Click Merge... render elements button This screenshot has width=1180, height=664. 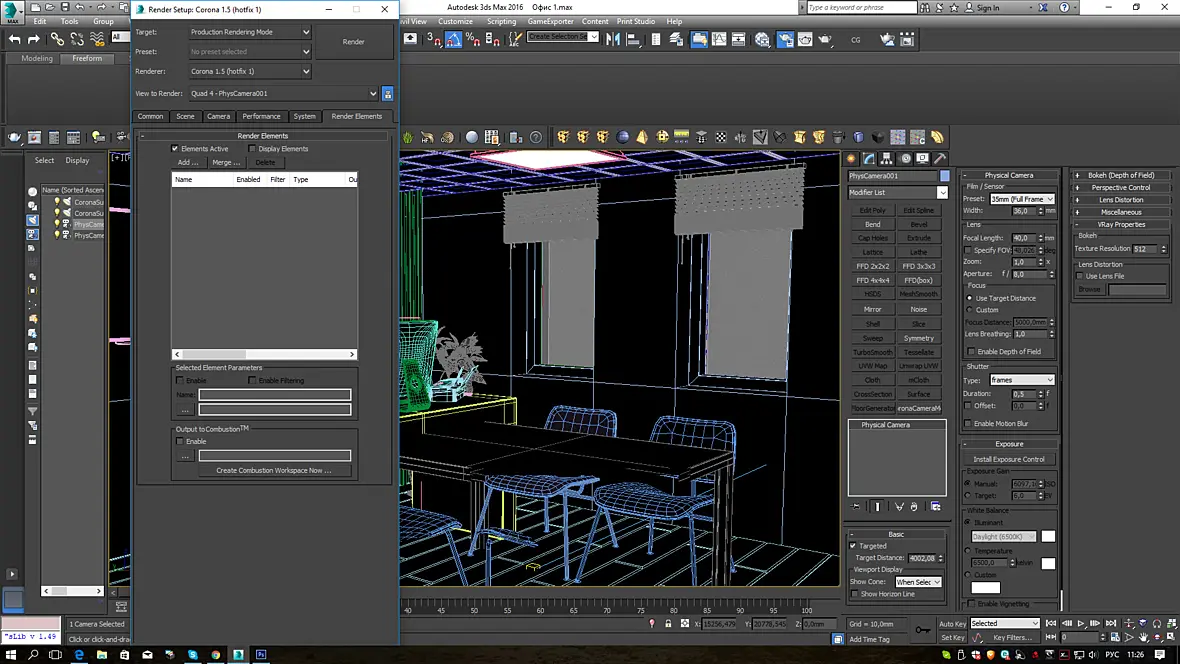coord(226,163)
